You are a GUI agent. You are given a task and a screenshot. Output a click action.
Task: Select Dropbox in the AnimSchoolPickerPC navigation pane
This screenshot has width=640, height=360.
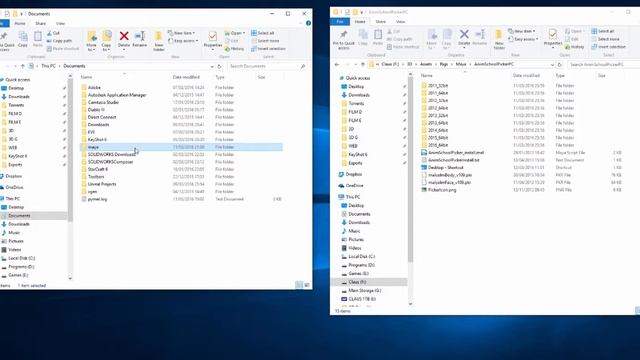[353, 174]
